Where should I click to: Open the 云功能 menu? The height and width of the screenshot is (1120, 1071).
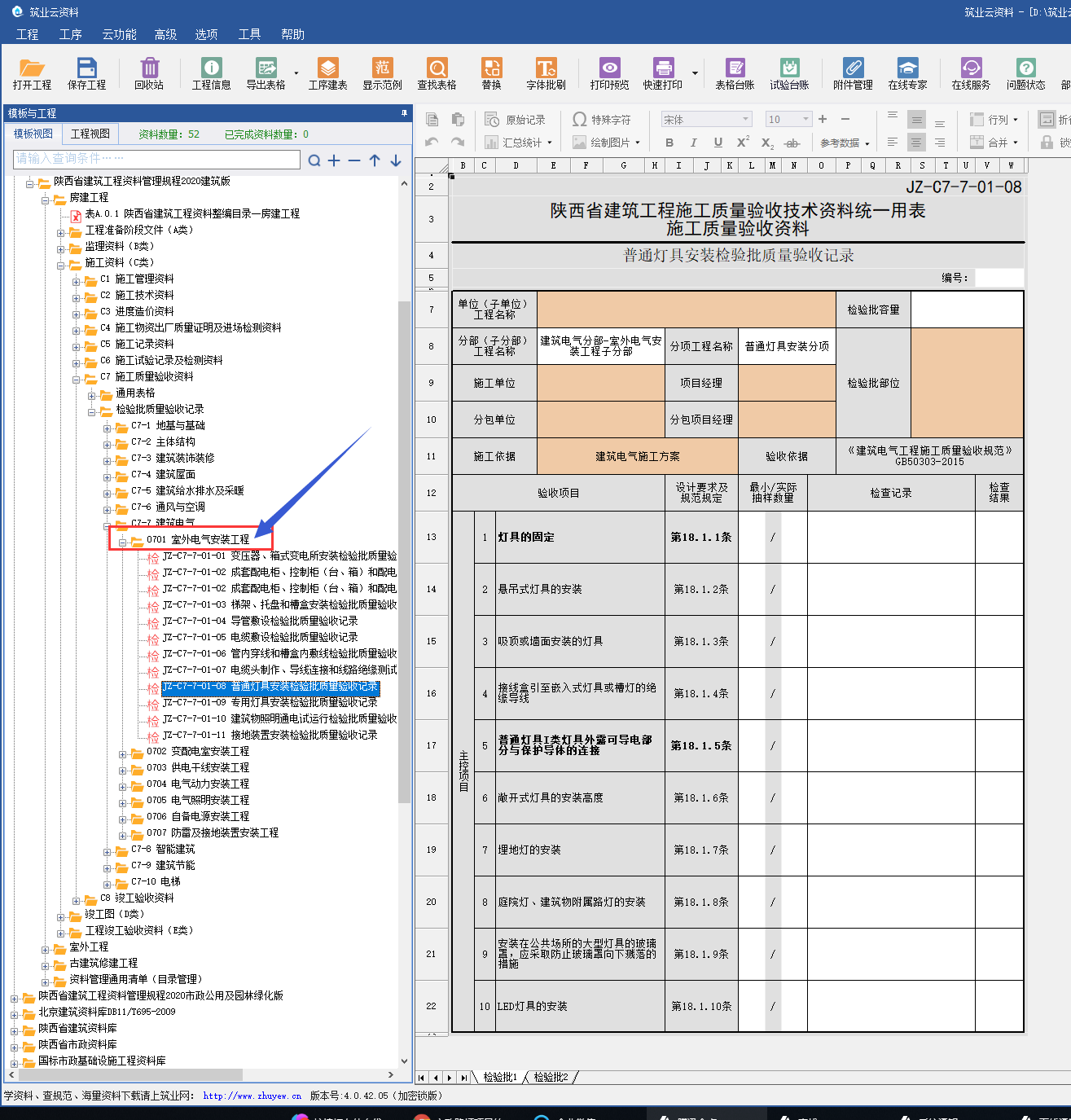click(x=119, y=34)
